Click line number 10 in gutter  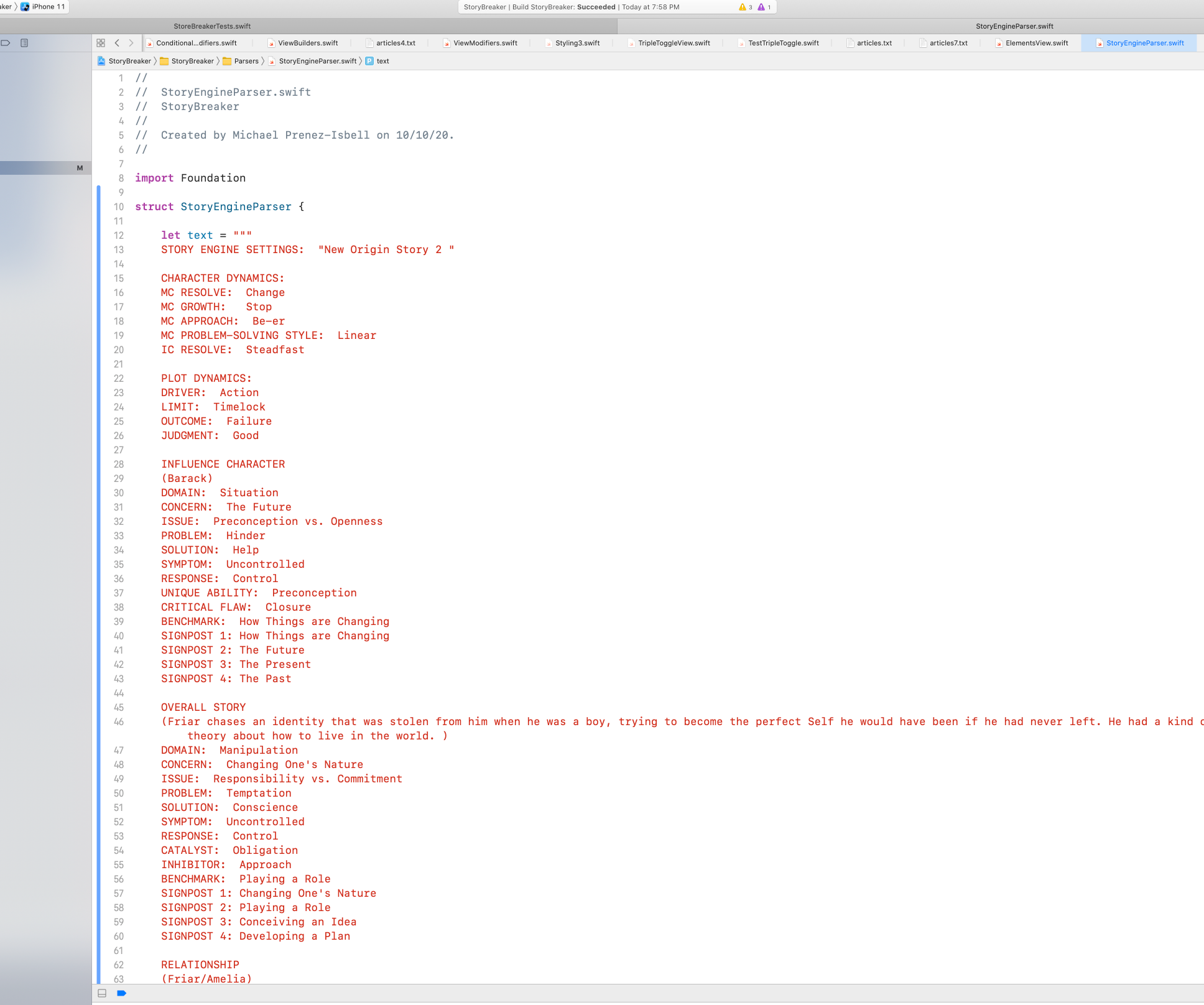(118, 206)
